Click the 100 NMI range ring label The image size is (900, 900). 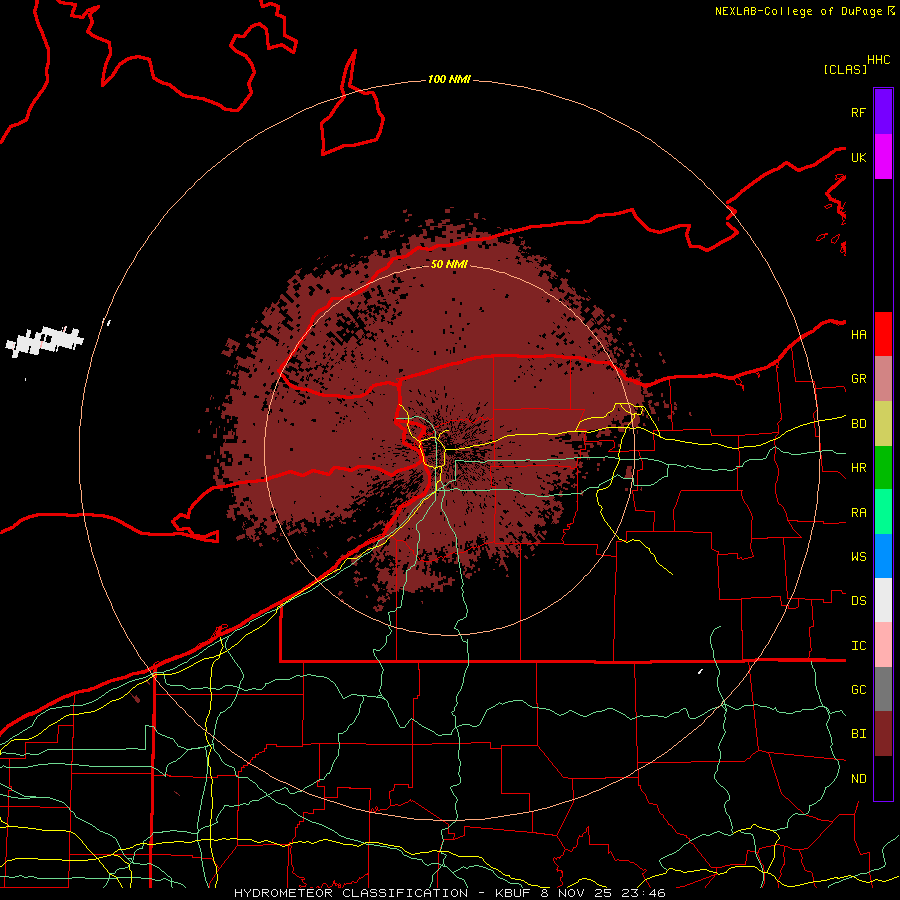pyautogui.click(x=449, y=79)
